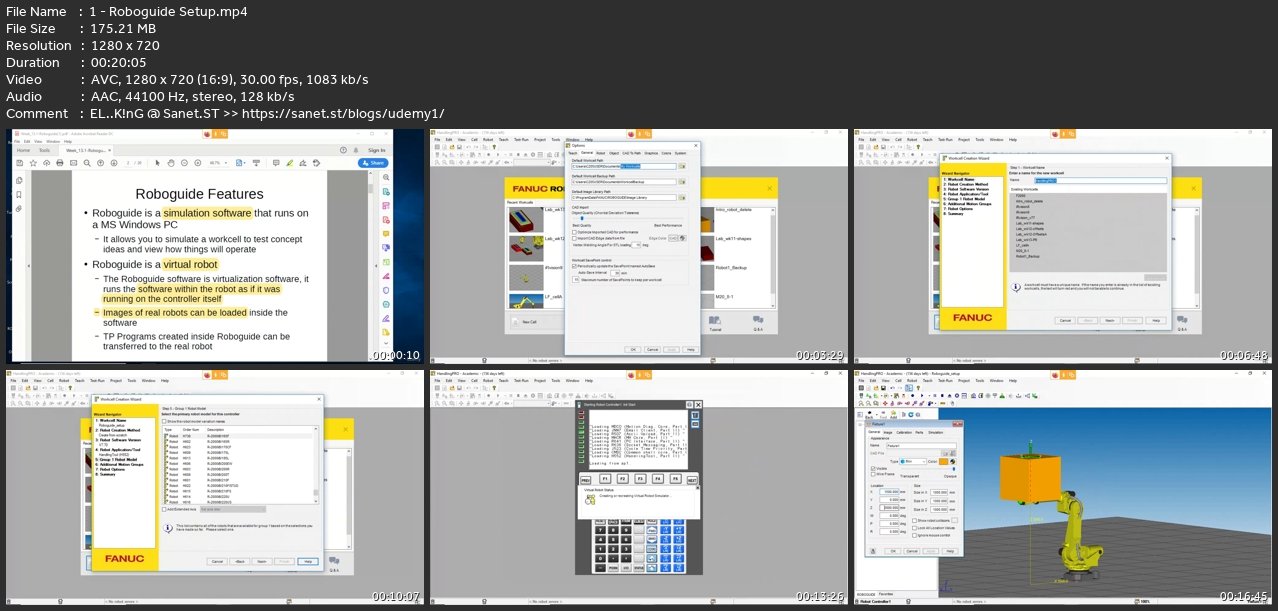
Task: Click browse icon beside Default Workcell Path
Action: [682, 166]
